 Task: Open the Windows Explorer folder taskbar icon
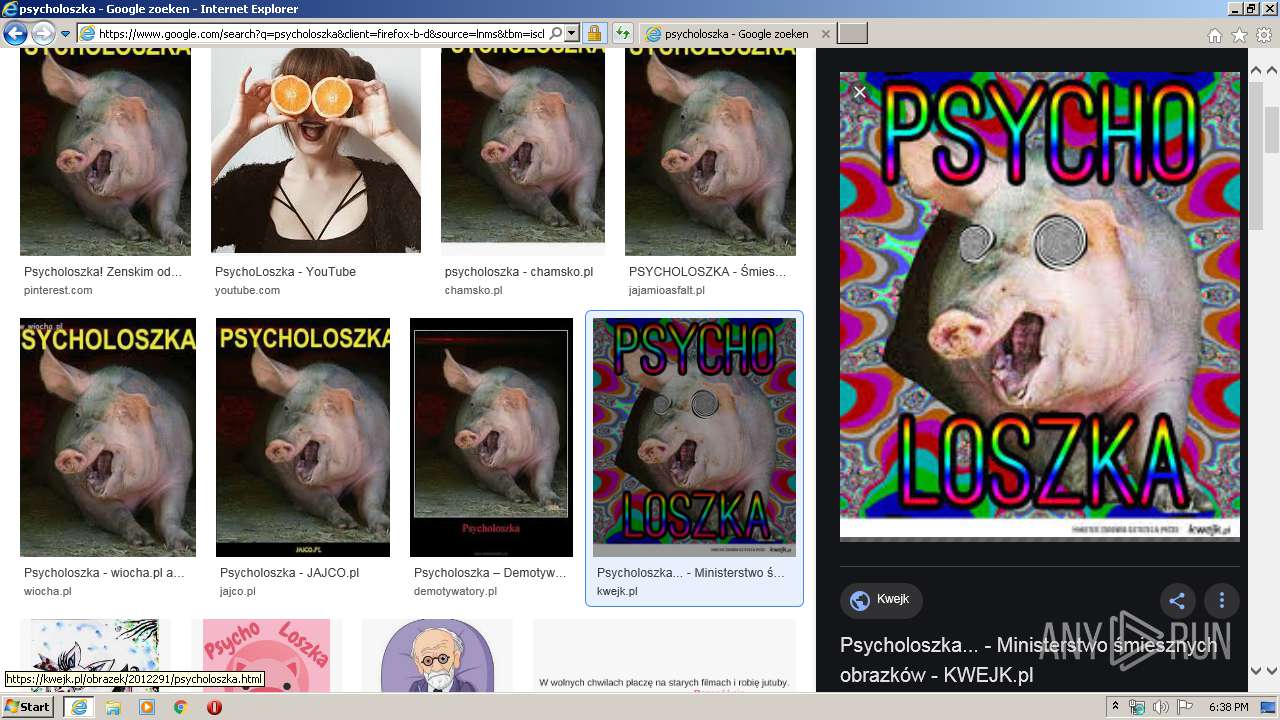click(x=113, y=707)
